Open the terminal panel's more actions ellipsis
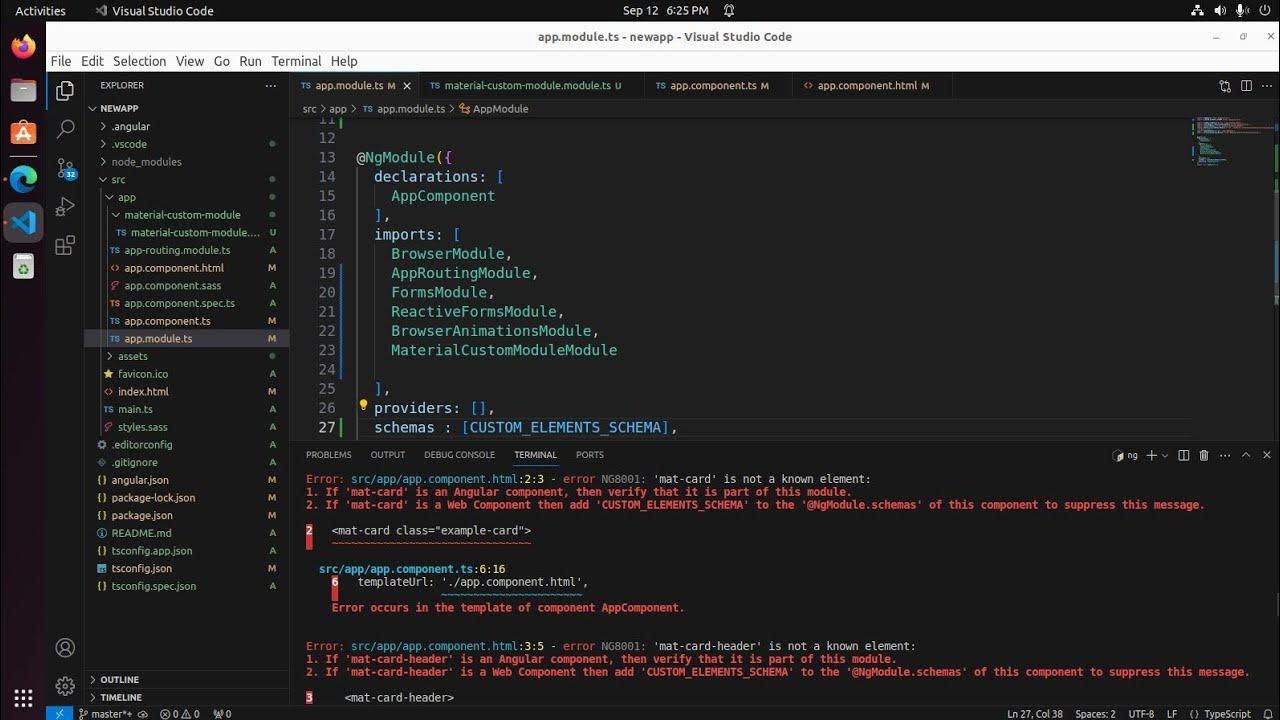The height and width of the screenshot is (720, 1280). 1225,455
